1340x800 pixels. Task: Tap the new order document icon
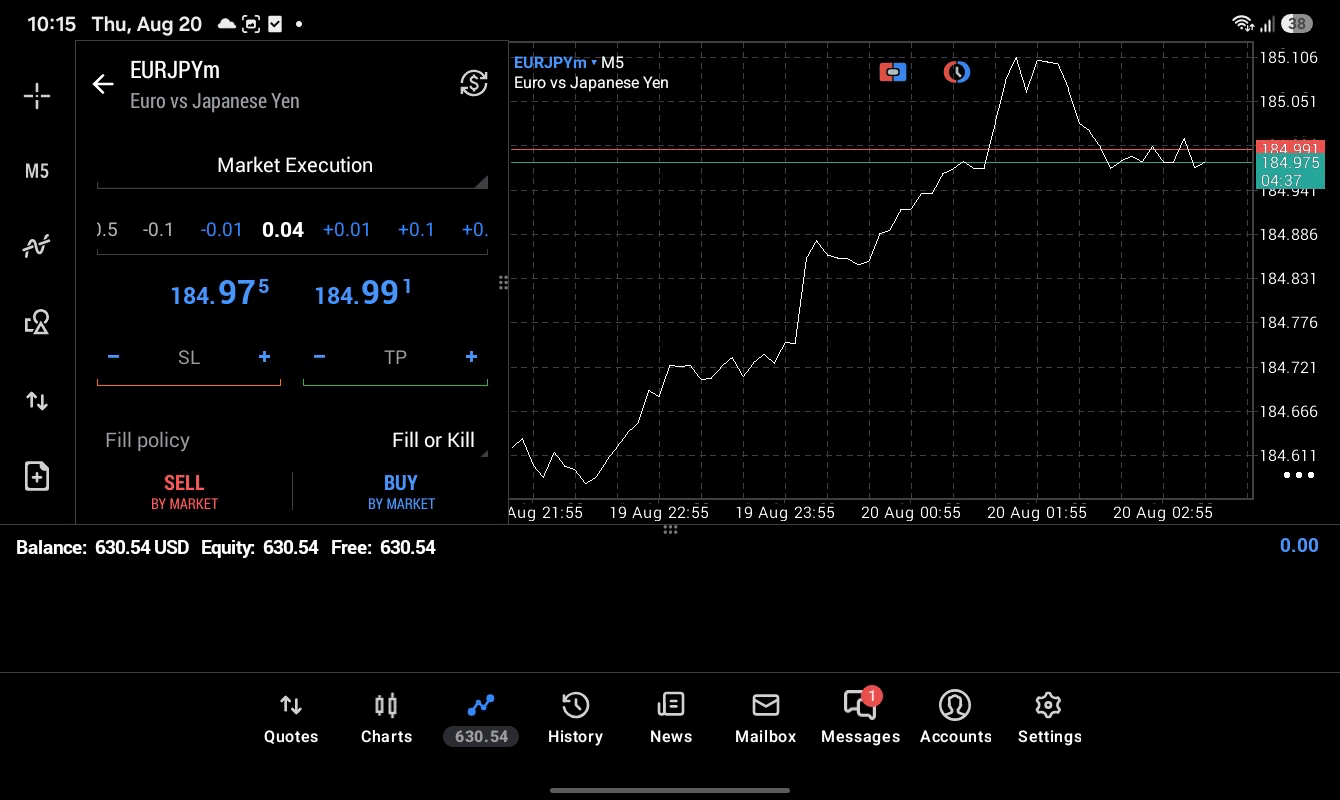[37, 476]
